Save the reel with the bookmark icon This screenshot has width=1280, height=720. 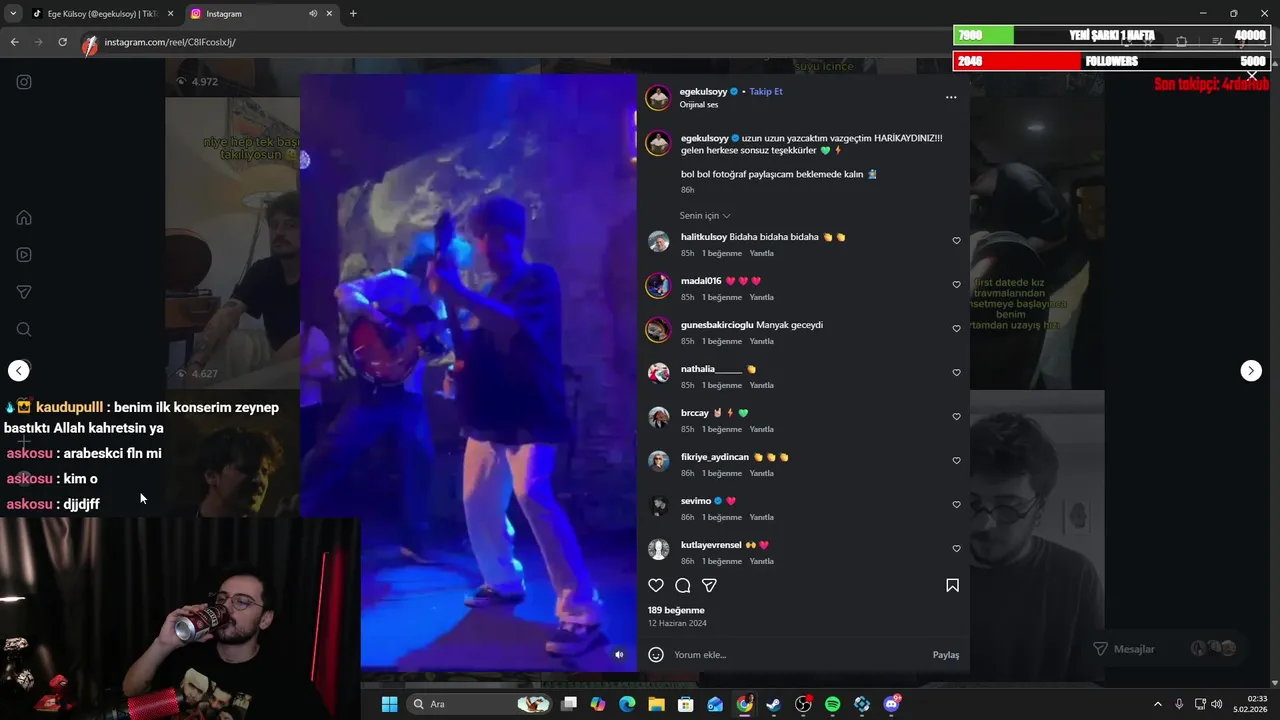pyautogui.click(x=952, y=585)
